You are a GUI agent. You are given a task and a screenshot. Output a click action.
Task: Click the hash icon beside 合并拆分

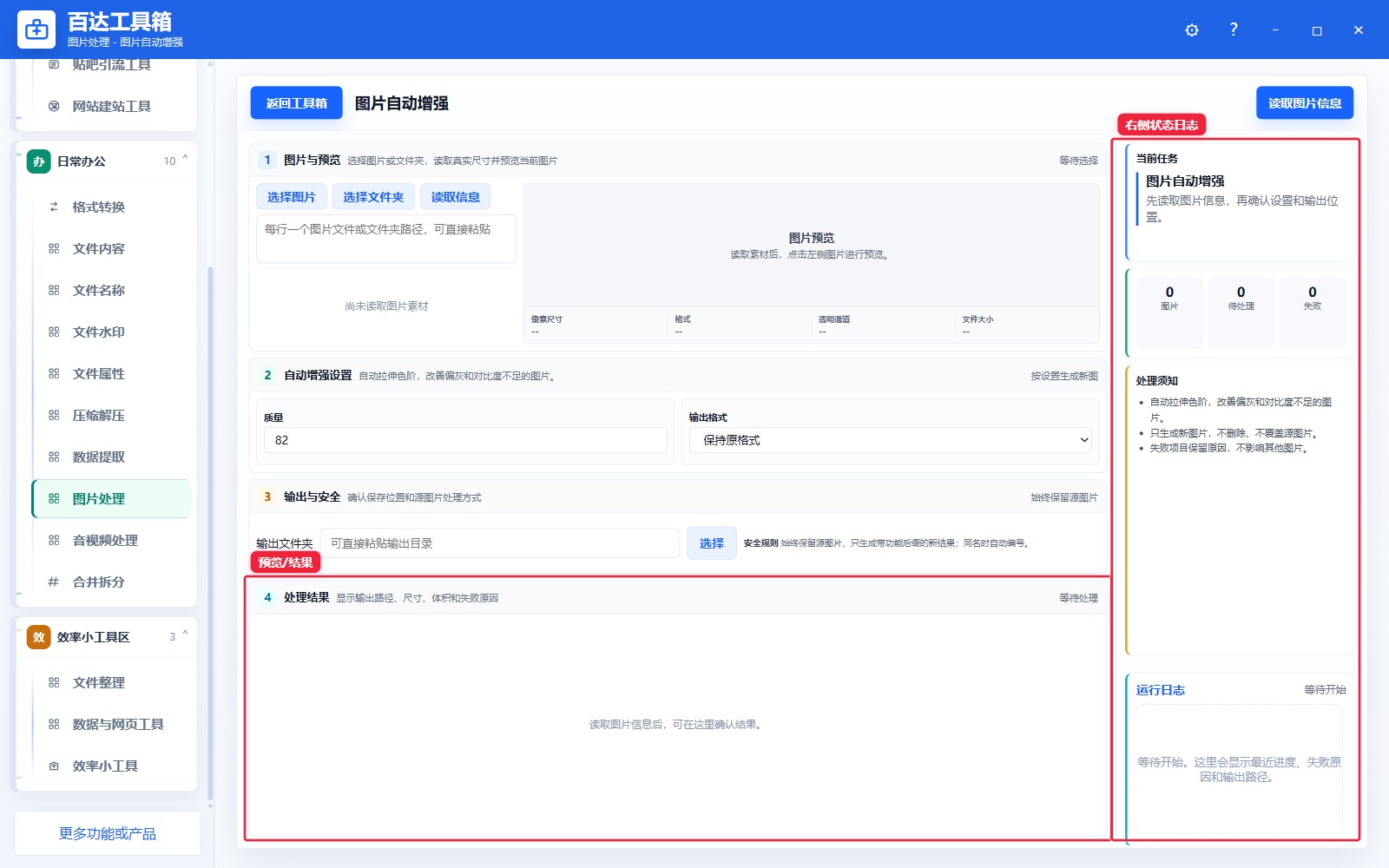(54, 582)
